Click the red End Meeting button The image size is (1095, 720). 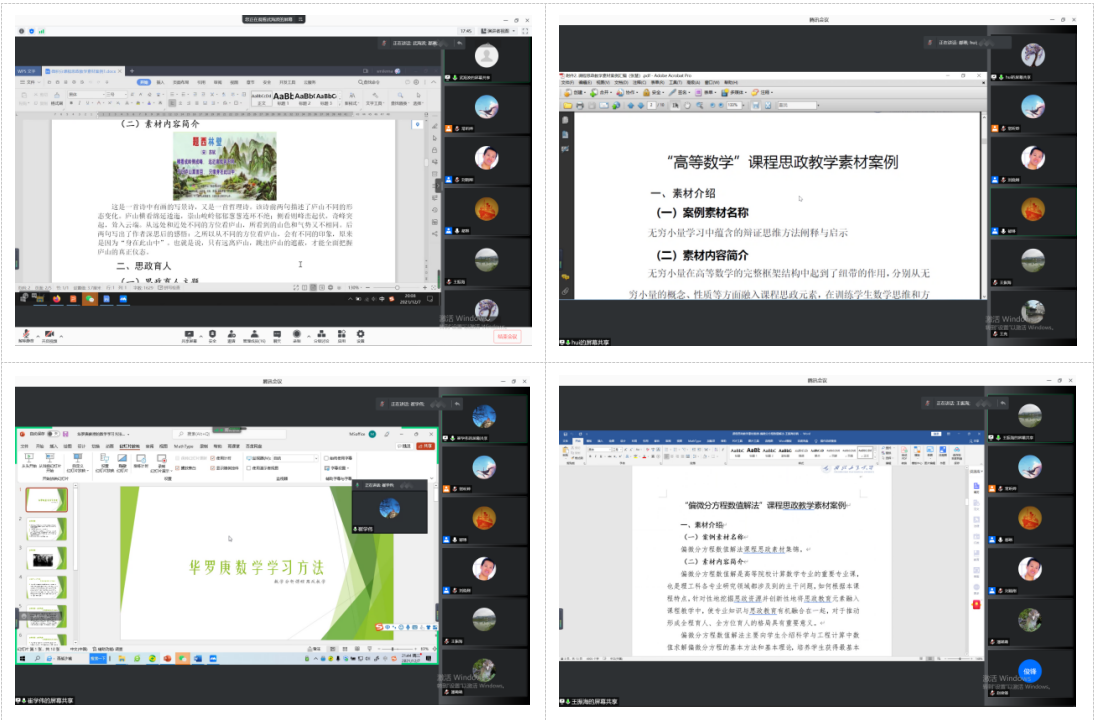508,337
